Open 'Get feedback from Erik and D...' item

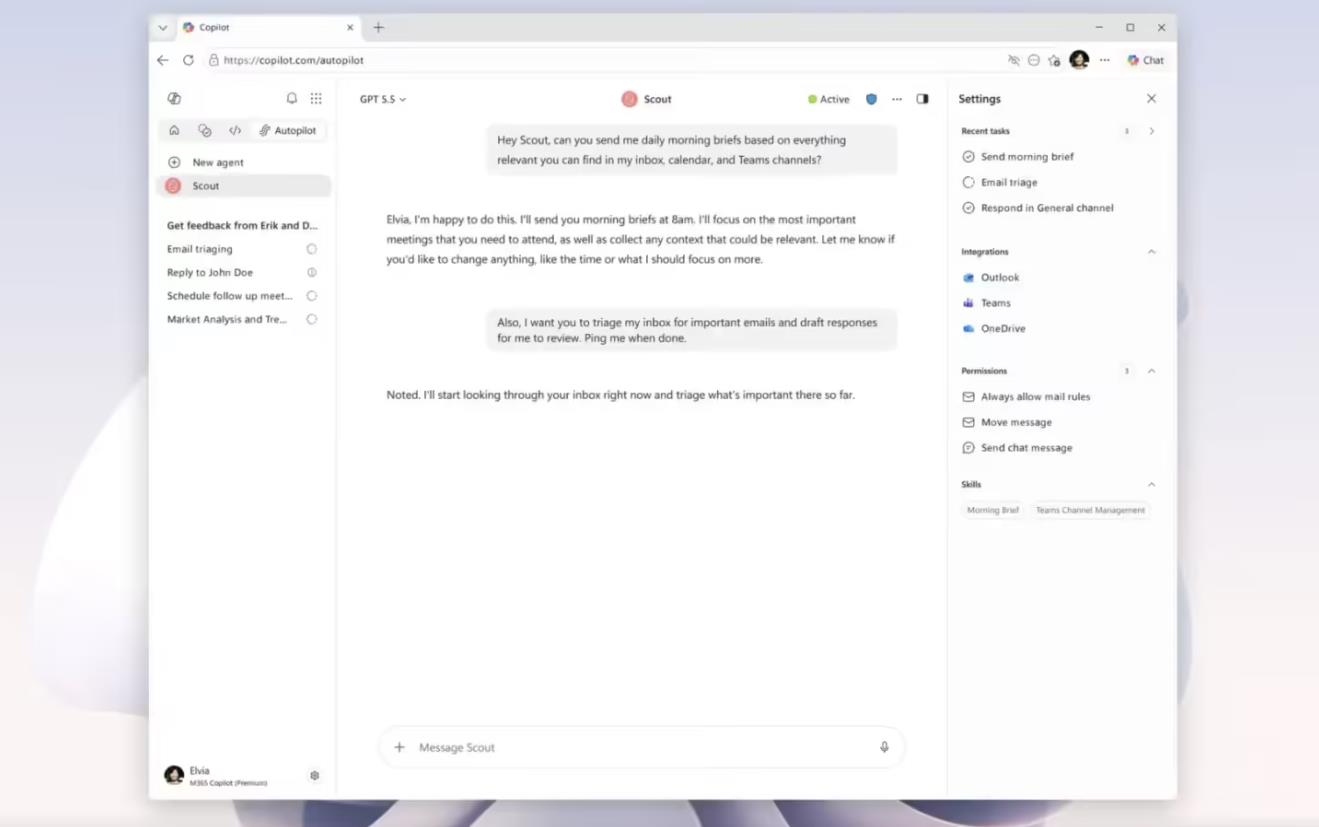(242, 225)
